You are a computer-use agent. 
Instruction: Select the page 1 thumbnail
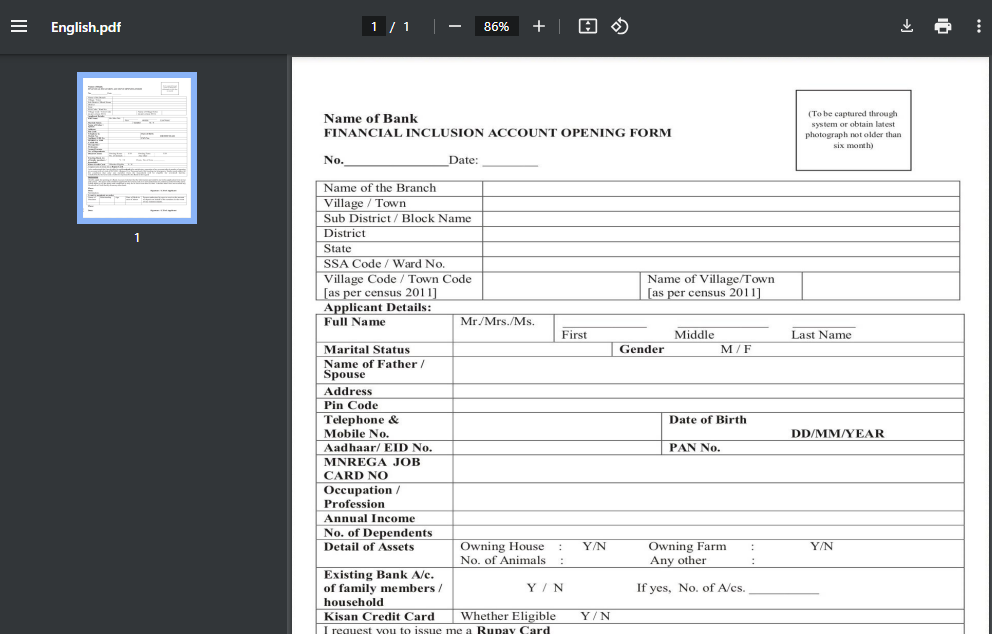(x=137, y=148)
